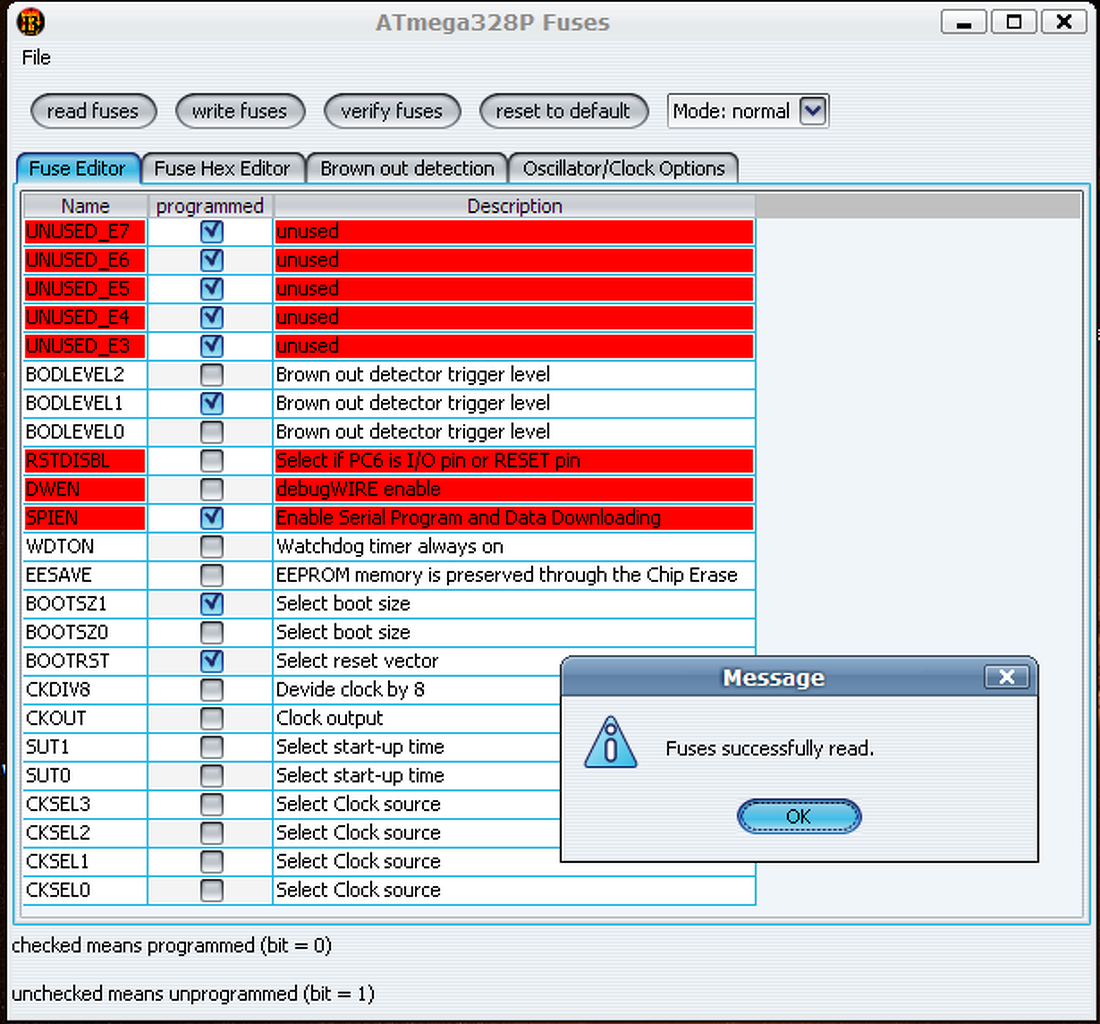Screen dimensions: 1100x1024
Task: Check the CKDIV8 checkbox
Action: coord(211,689)
